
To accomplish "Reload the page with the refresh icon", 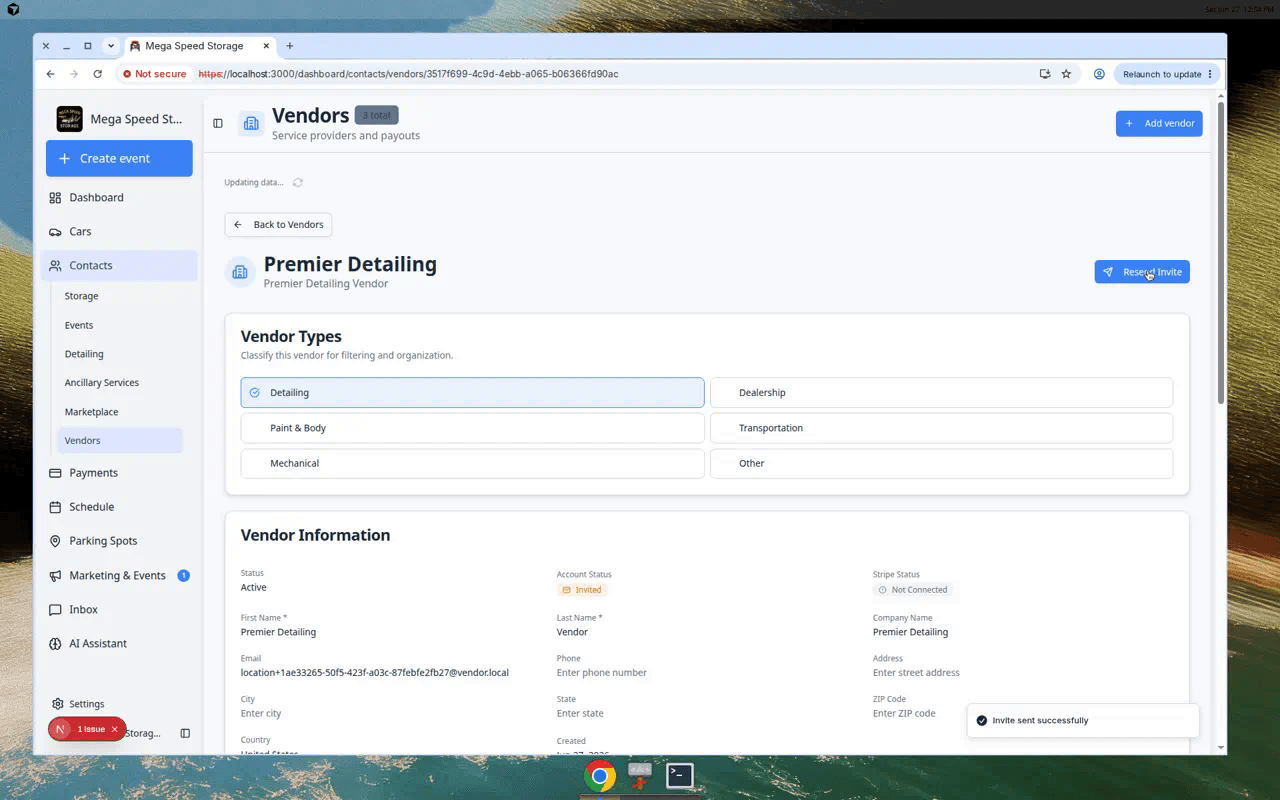I will (97, 74).
